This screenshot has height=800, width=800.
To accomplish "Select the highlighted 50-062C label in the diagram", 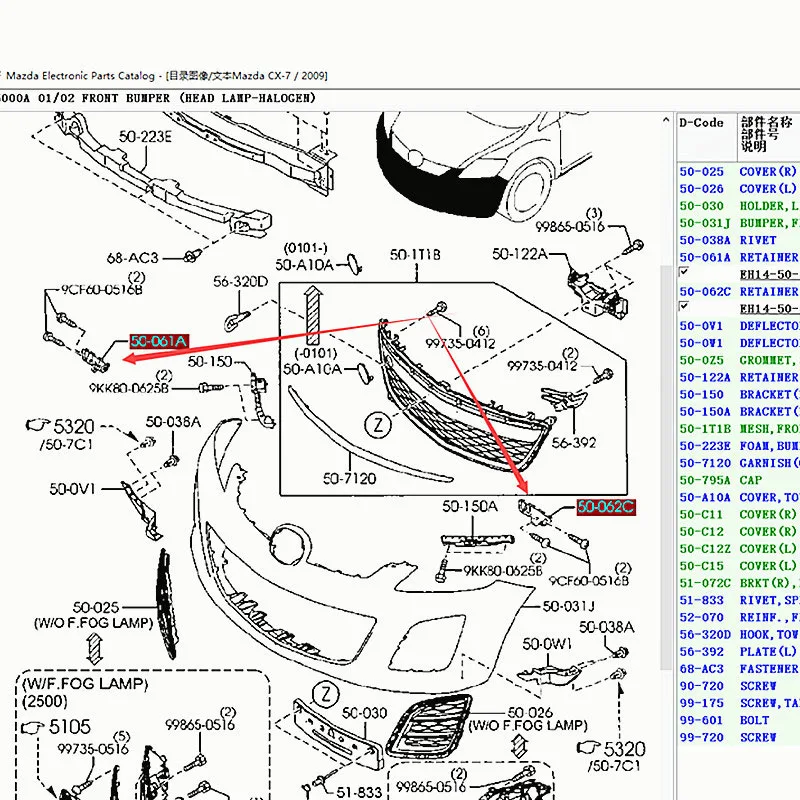I will 605,507.
